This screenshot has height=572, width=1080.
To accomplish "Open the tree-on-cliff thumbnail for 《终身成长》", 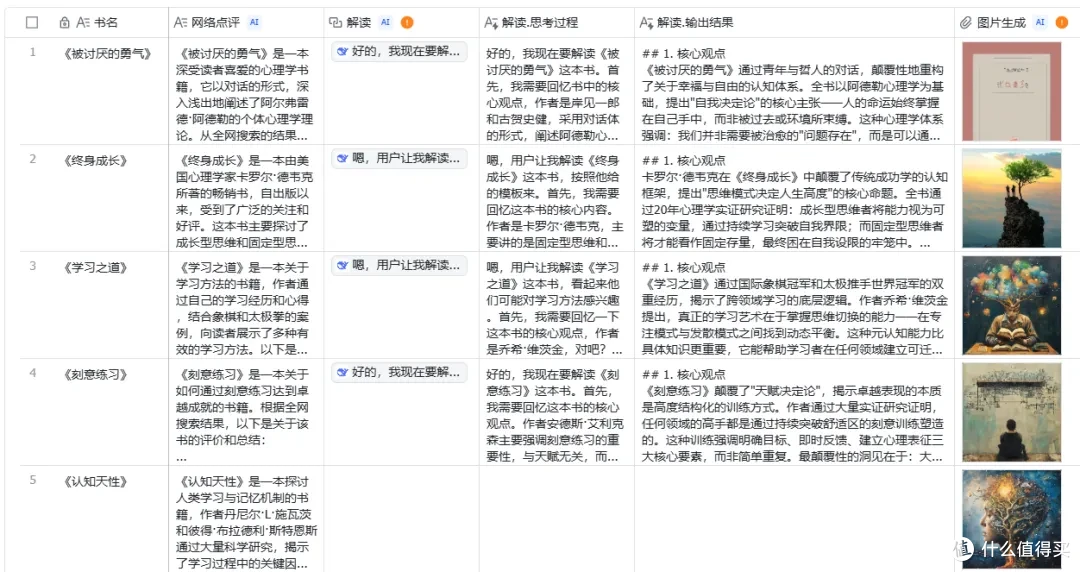I will (x=1011, y=198).
